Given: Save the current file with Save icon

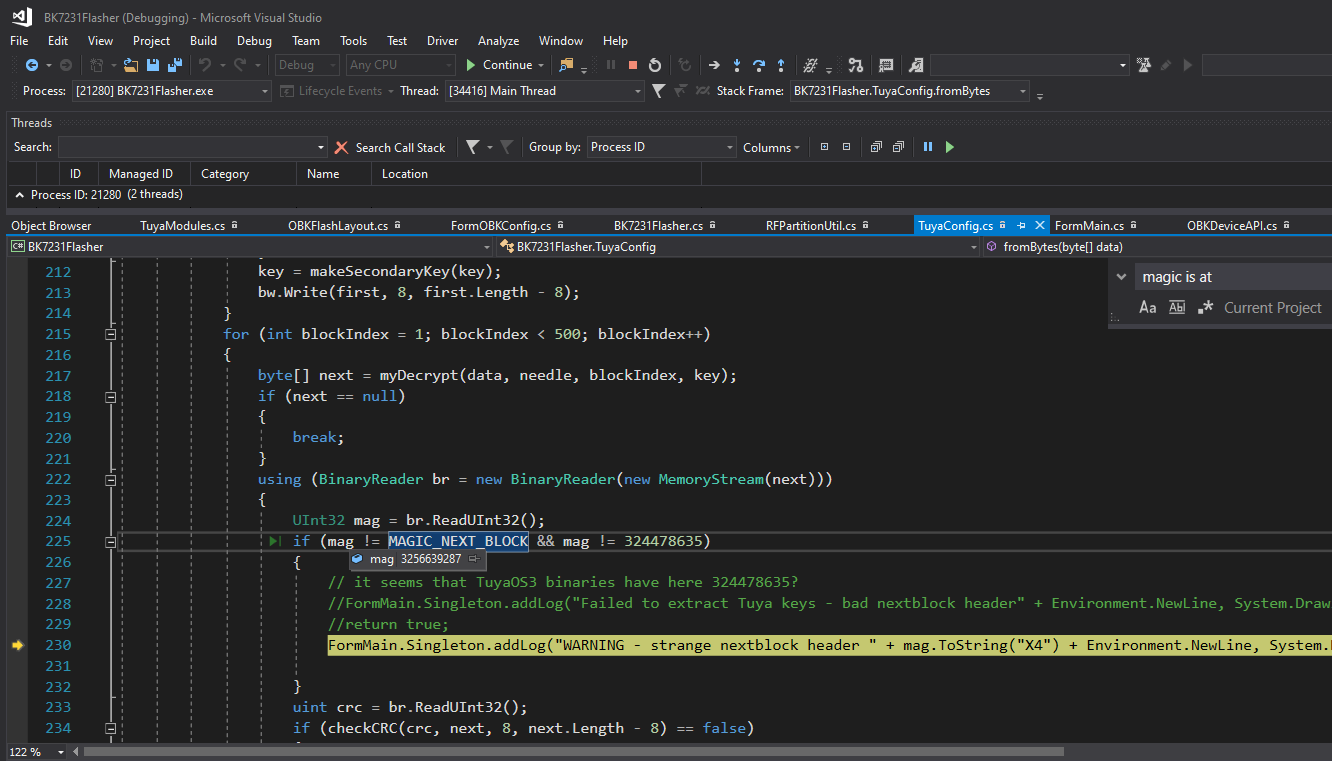Looking at the screenshot, I should tap(154, 65).
